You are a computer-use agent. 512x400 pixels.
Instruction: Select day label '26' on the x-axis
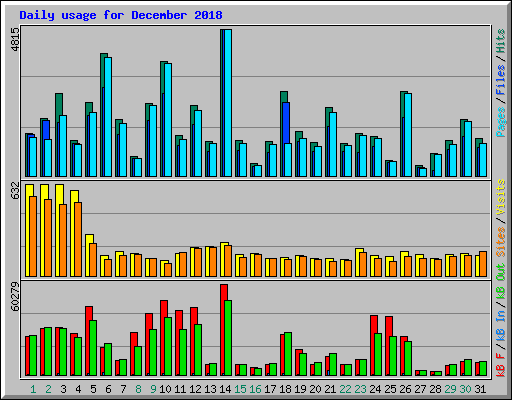tap(405, 389)
